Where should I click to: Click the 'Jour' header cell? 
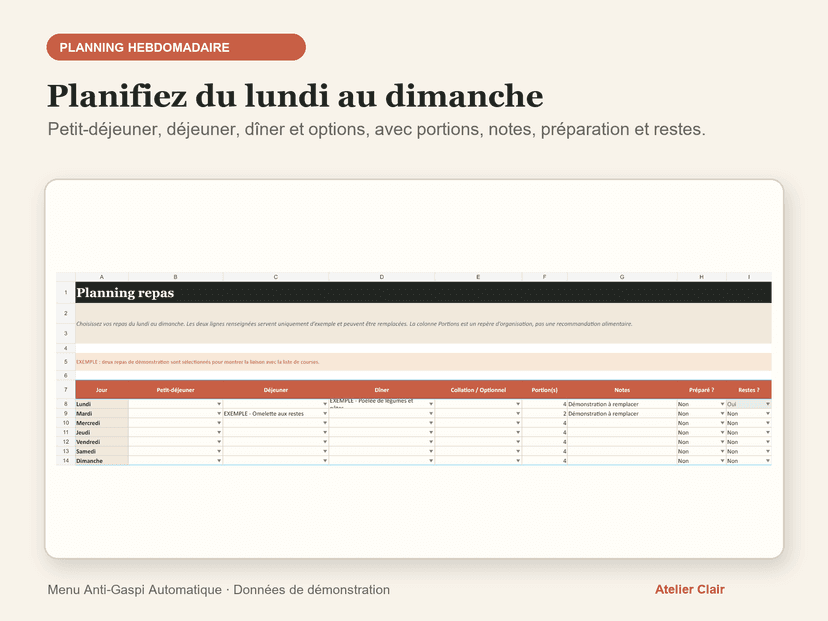tap(102, 390)
